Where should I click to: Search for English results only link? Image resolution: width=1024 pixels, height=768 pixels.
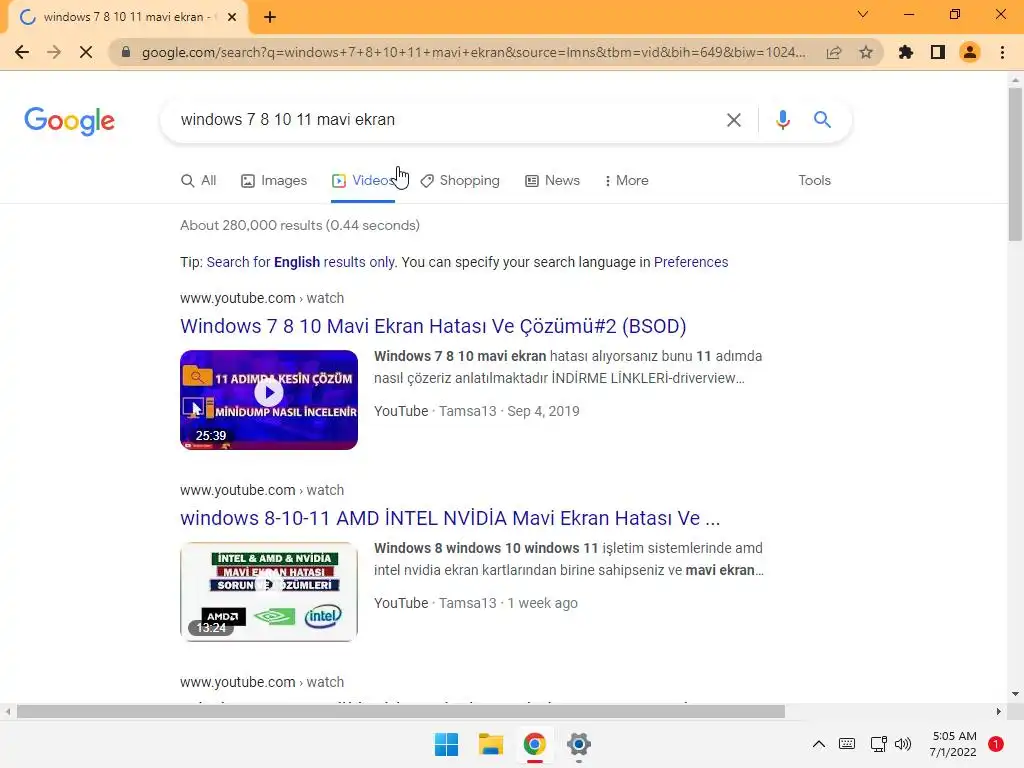point(300,262)
